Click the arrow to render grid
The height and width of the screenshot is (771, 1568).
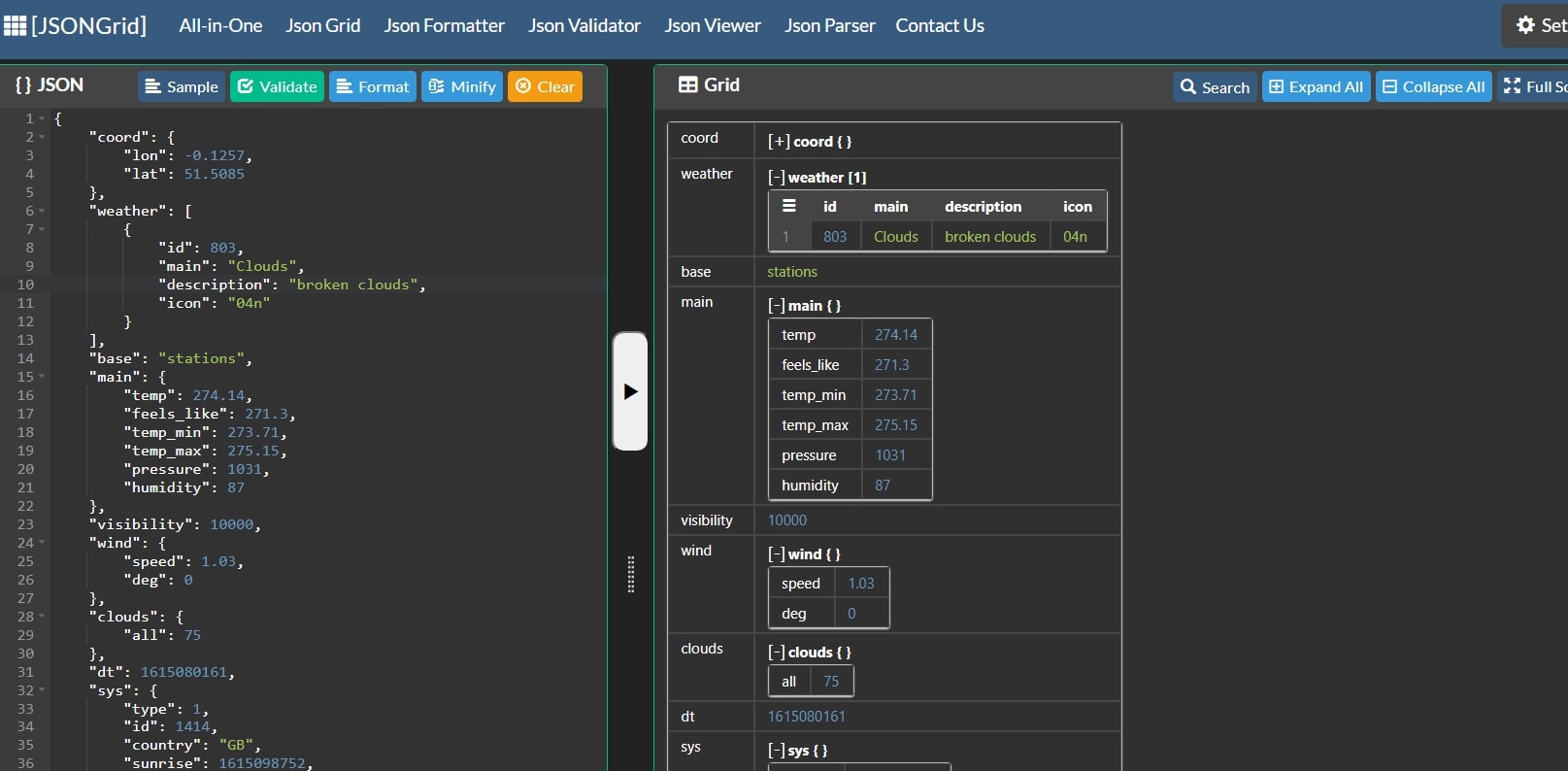pos(630,391)
